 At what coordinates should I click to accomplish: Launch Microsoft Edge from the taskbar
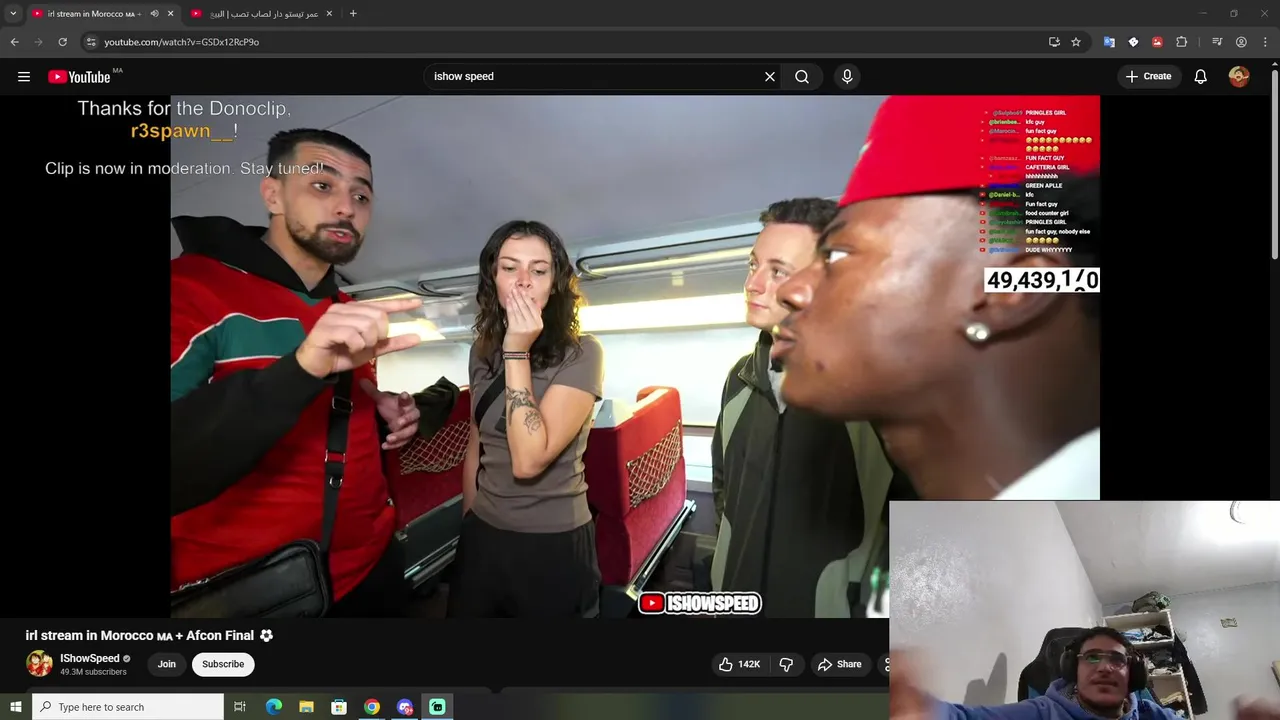click(273, 707)
